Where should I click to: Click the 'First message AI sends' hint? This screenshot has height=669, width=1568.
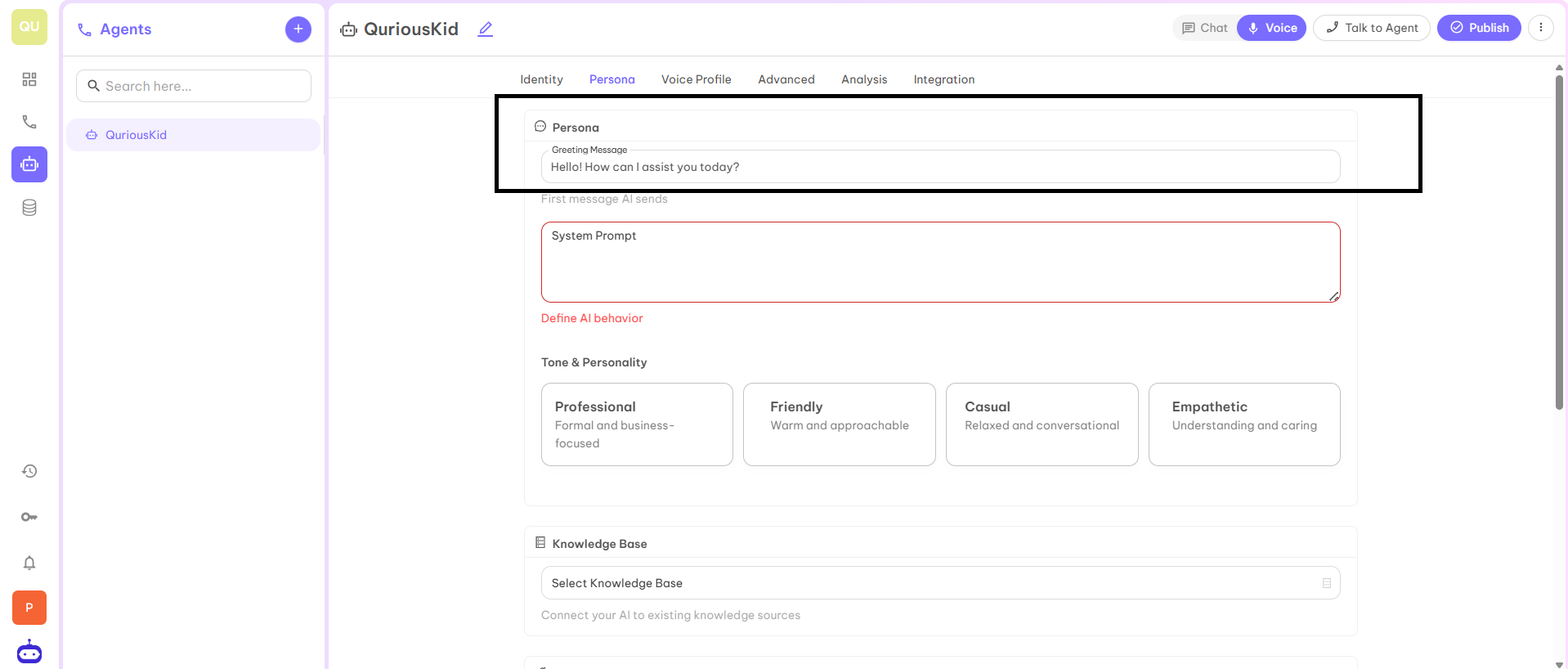point(604,199)
